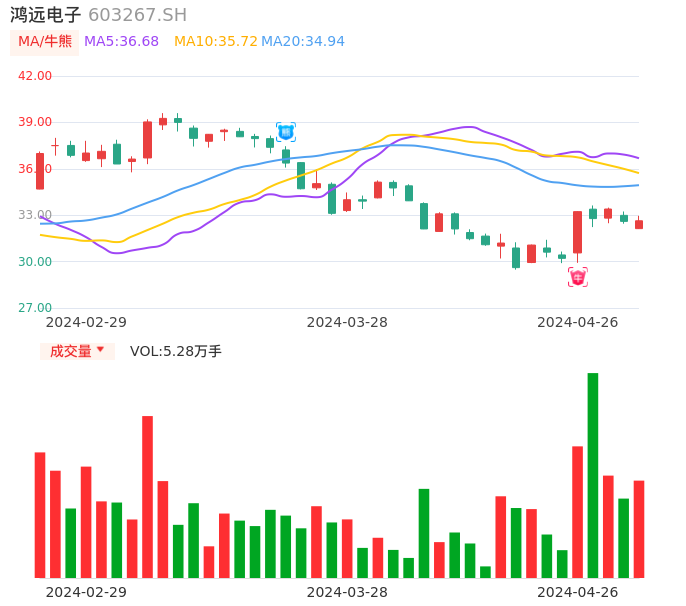Click the blue MA20 legend label
The width and height of the screenshot is (686, 606).
coord(303,42)
